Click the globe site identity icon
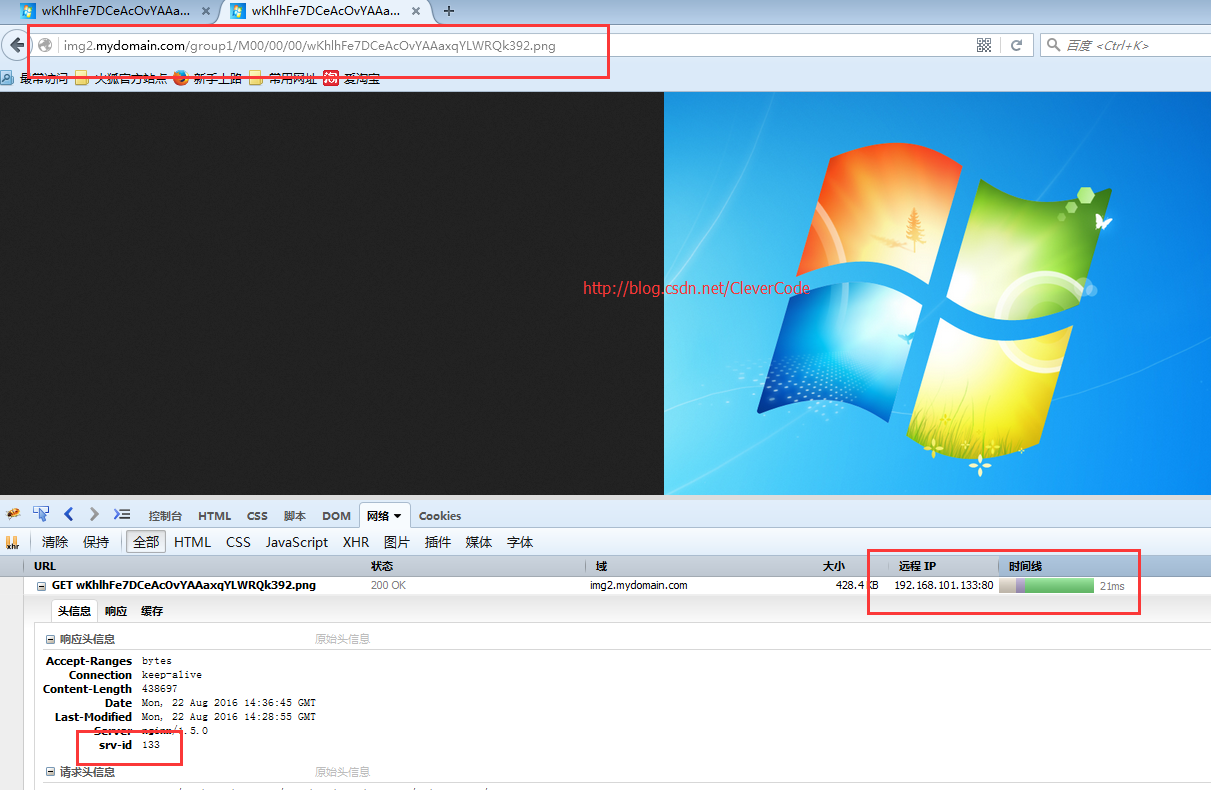 [45, 45]
